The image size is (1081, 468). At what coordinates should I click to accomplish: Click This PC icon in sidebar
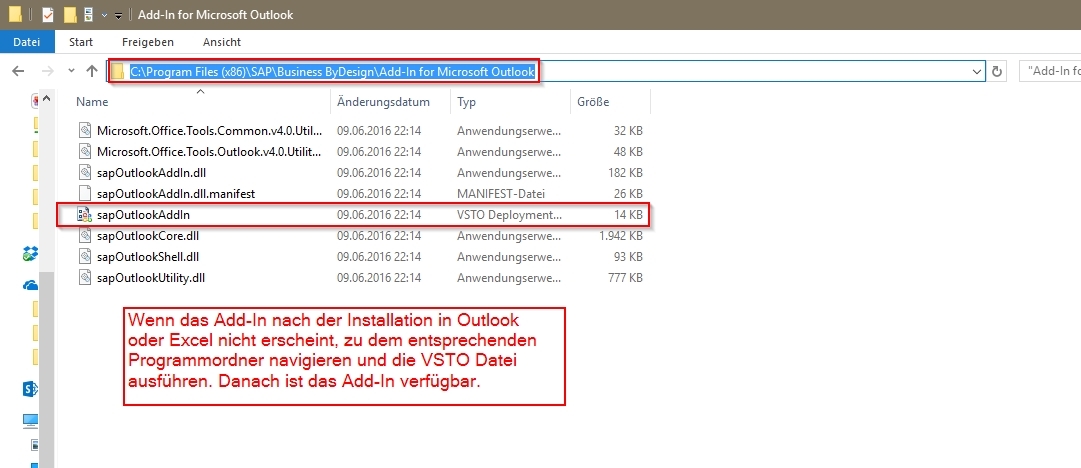point(30,421)
